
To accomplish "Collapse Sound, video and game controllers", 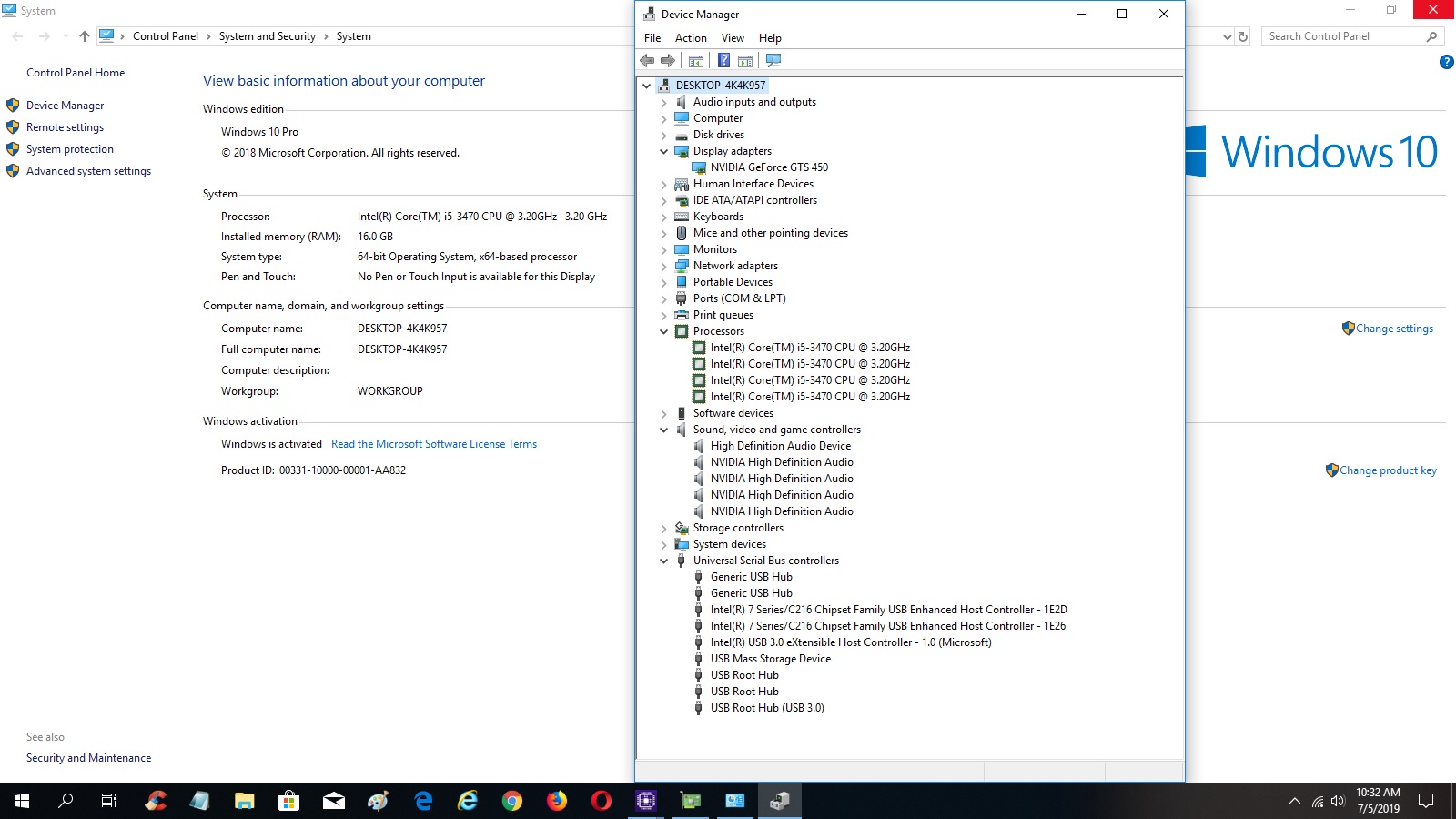I will [x=664, y=430].
